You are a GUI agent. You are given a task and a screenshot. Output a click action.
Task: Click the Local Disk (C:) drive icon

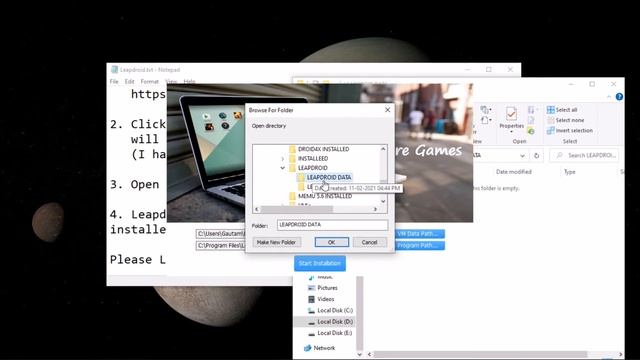pos(311,311)
